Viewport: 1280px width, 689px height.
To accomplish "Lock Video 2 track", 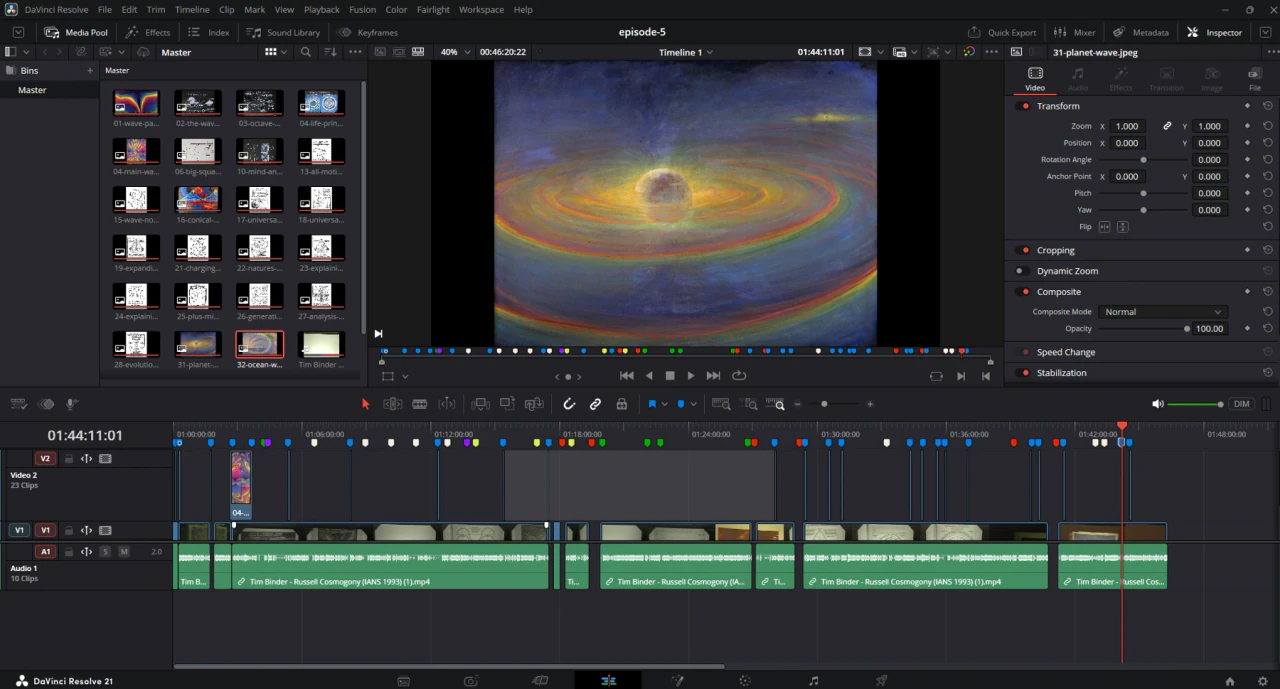I will point(69,459).
